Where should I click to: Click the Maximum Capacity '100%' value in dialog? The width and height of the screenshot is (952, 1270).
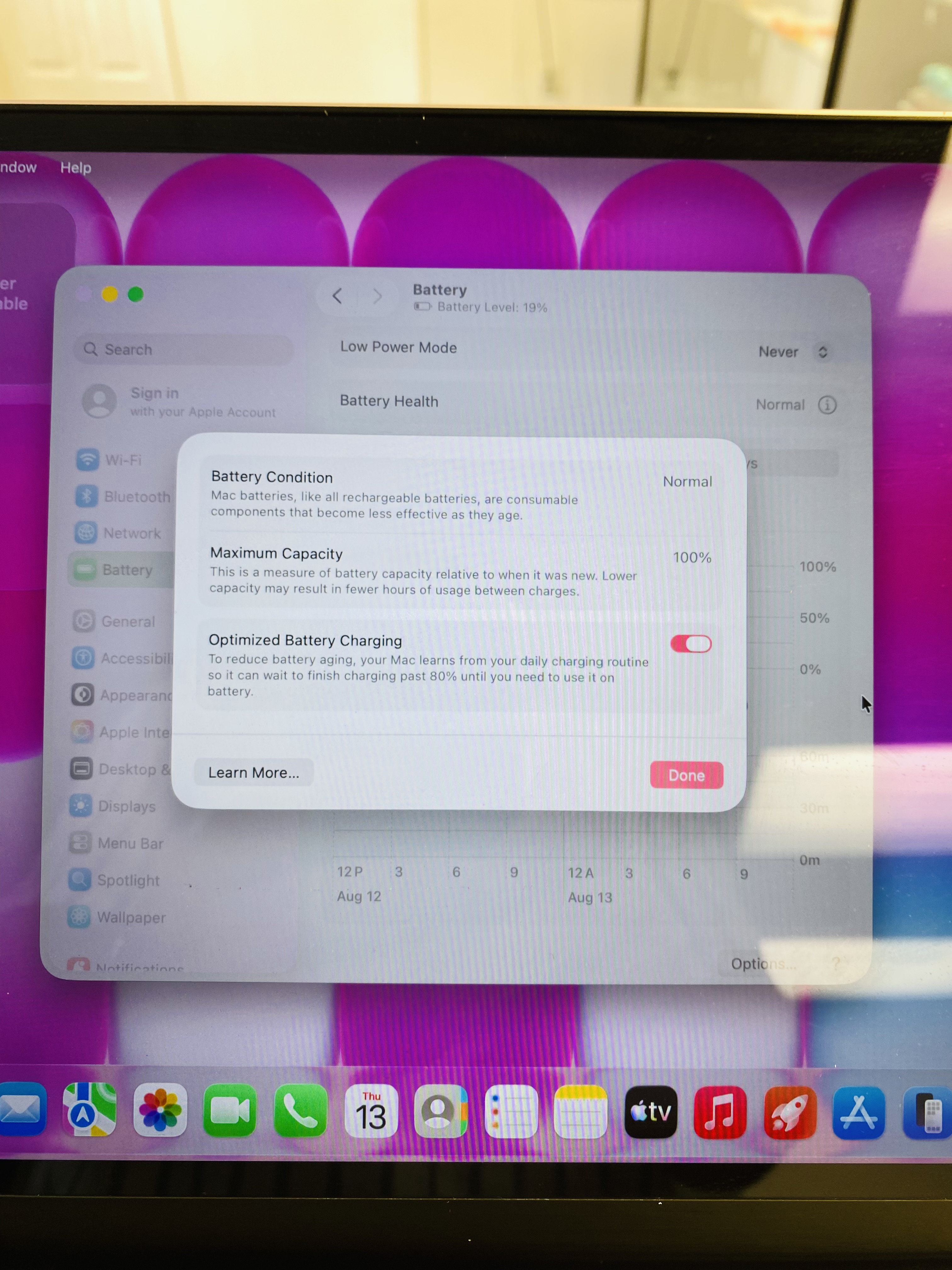point(692,557)
